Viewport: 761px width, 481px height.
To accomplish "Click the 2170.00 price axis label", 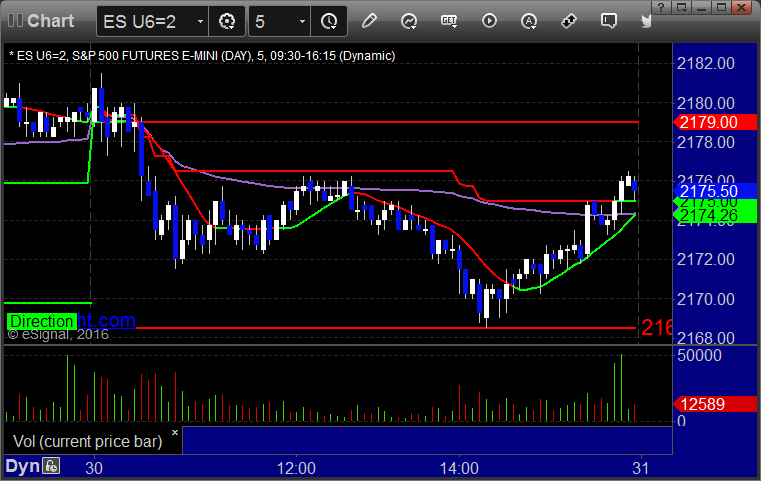I will (706, 299).
